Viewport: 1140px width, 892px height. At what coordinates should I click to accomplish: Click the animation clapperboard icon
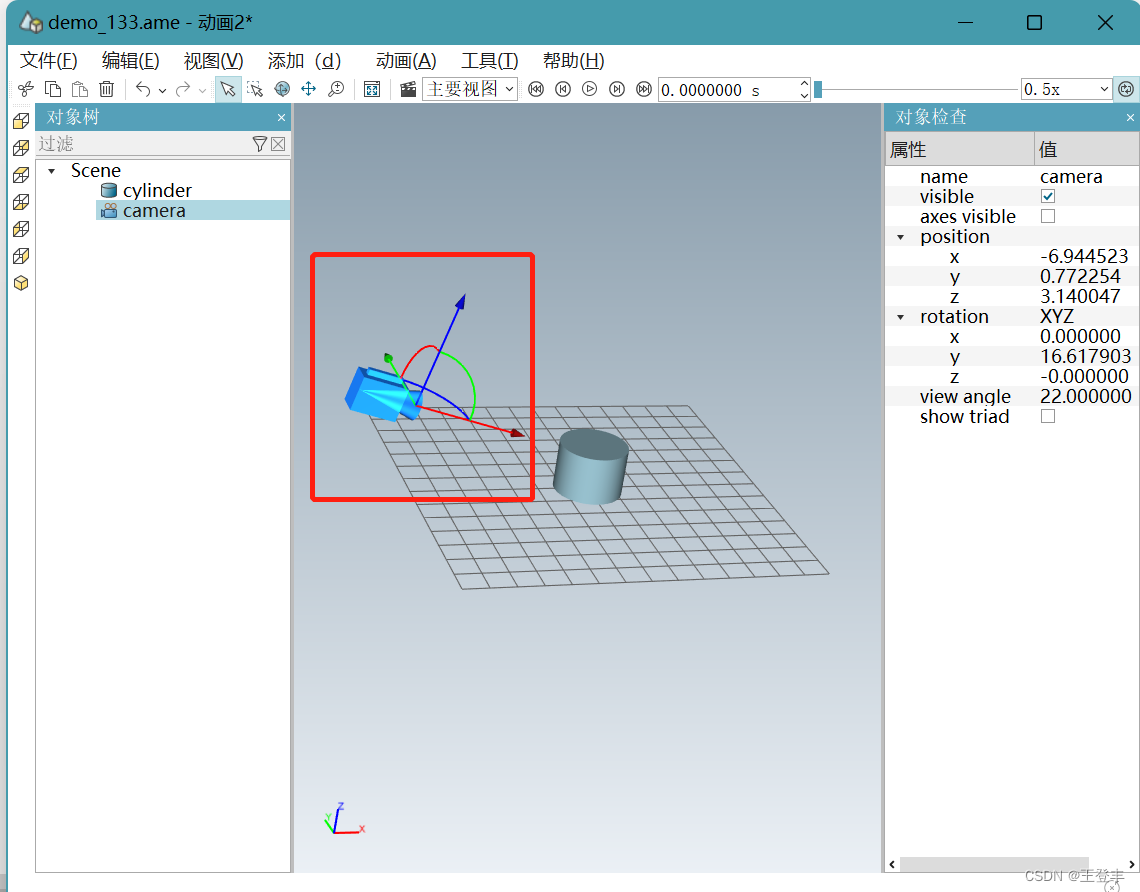(x=407, y=89)
